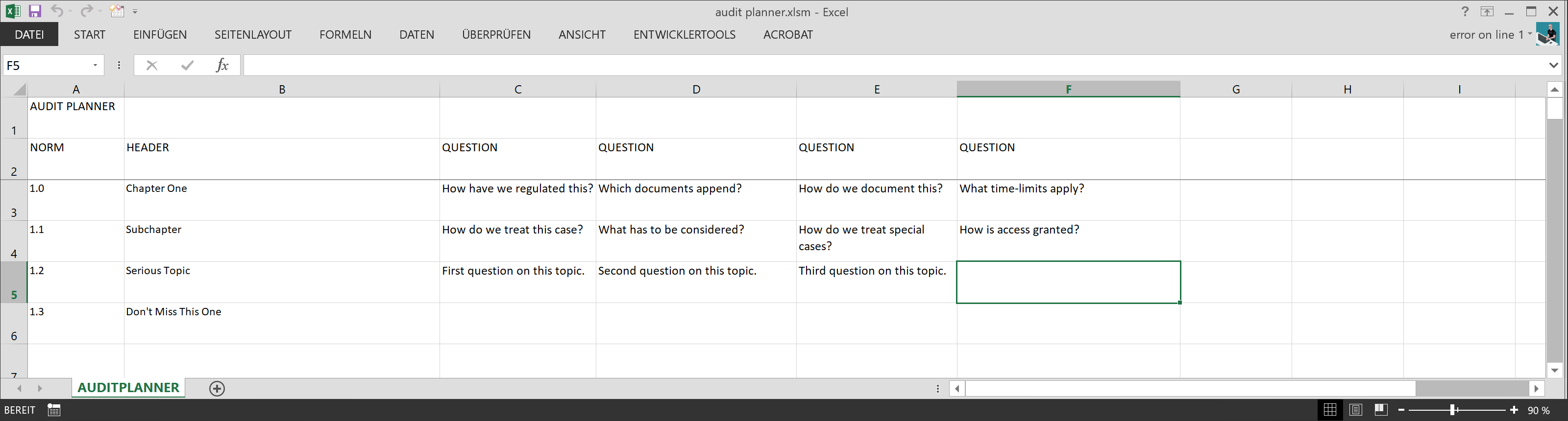Select cell 'Don't Miss This One'
This screenshot has width=1568, height=421.
coord(282,324)
